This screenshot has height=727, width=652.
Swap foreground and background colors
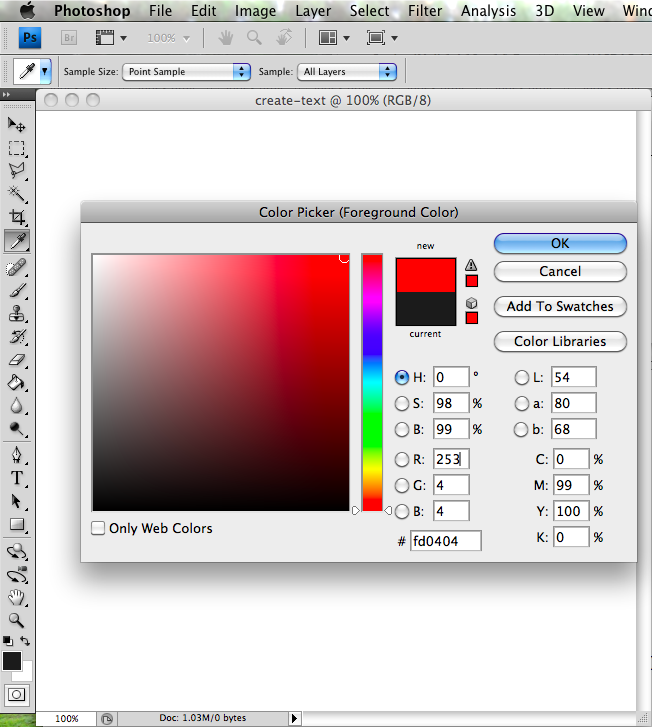click(25, 641)
